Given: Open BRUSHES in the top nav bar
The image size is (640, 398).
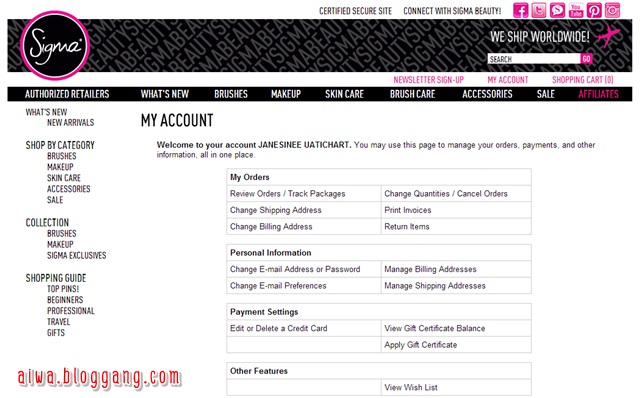Looking at the screenshot, I should tap(231, 94).
